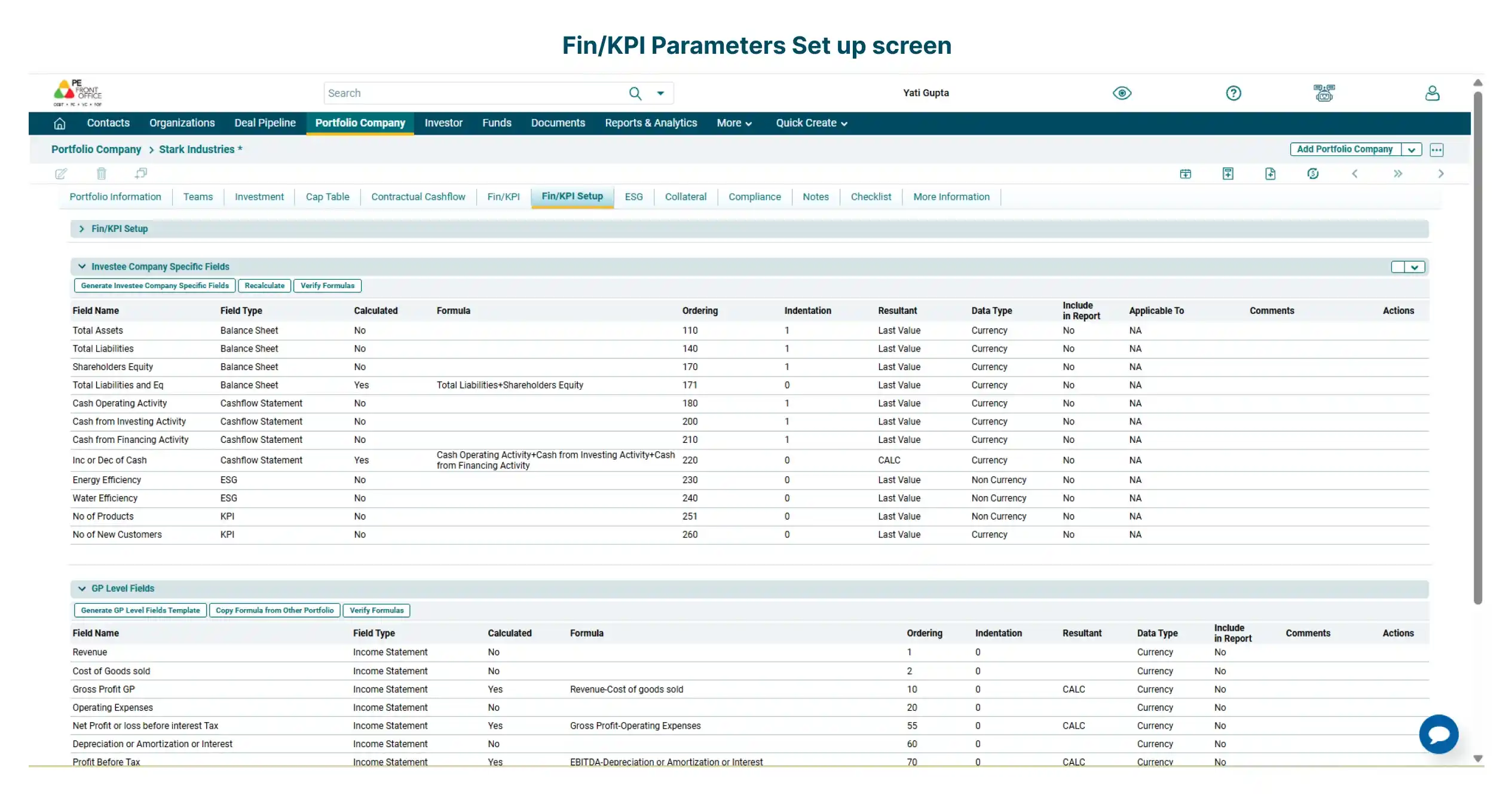The height and width of the screenshot is (795, 1512).
Task: Select the Energy Efficiency row
Action: [x=750, y=480]
